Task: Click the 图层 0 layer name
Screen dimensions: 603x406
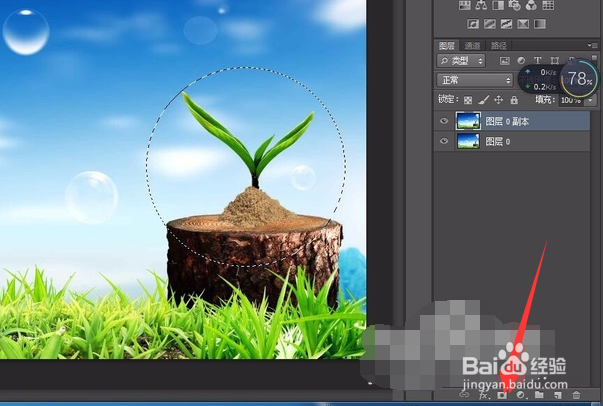Action: 498,142
